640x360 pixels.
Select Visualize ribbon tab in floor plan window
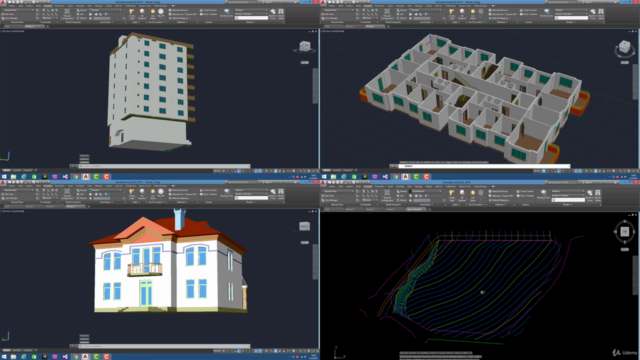pos(367,6)
